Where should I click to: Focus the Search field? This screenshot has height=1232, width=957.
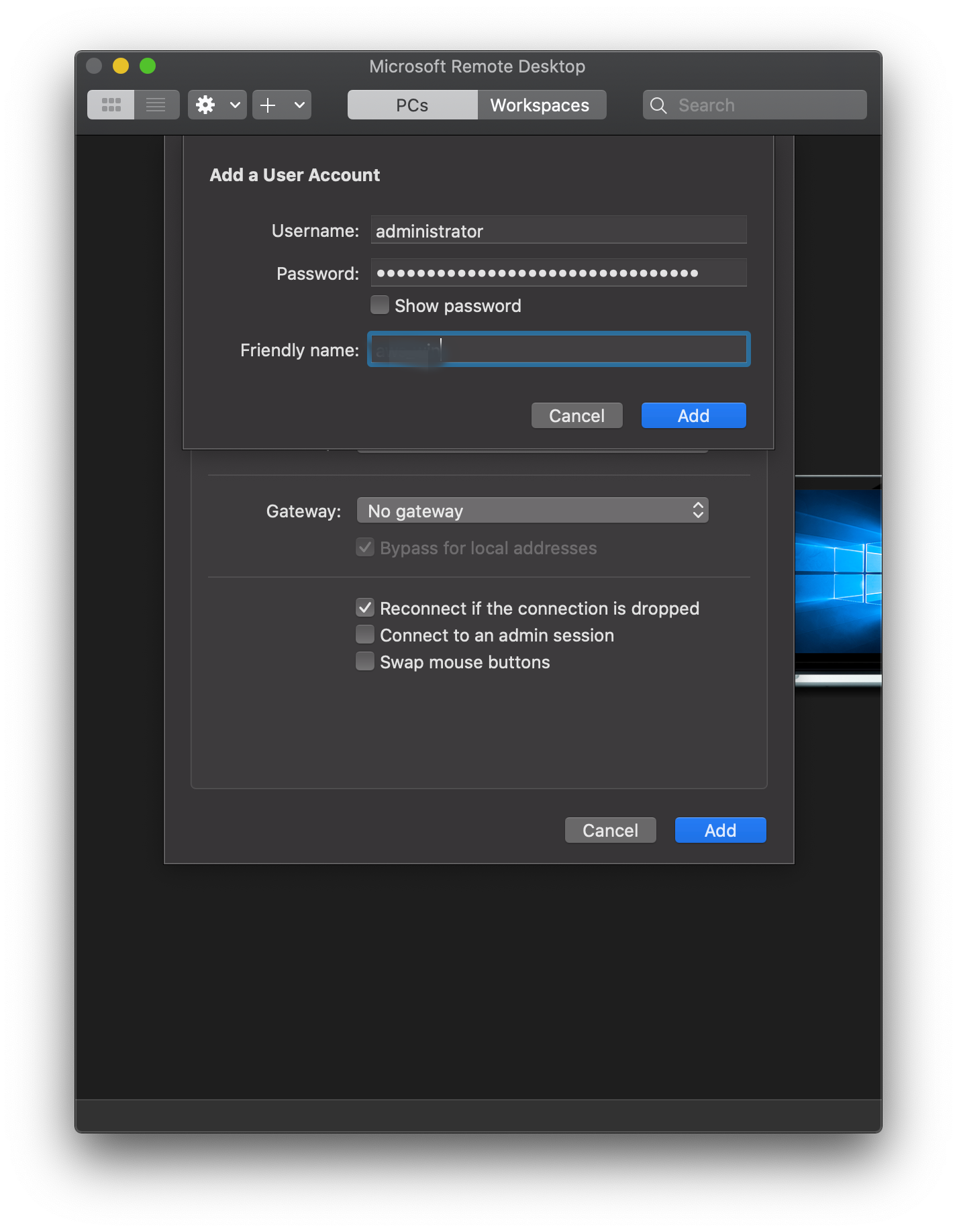(755, 105)
